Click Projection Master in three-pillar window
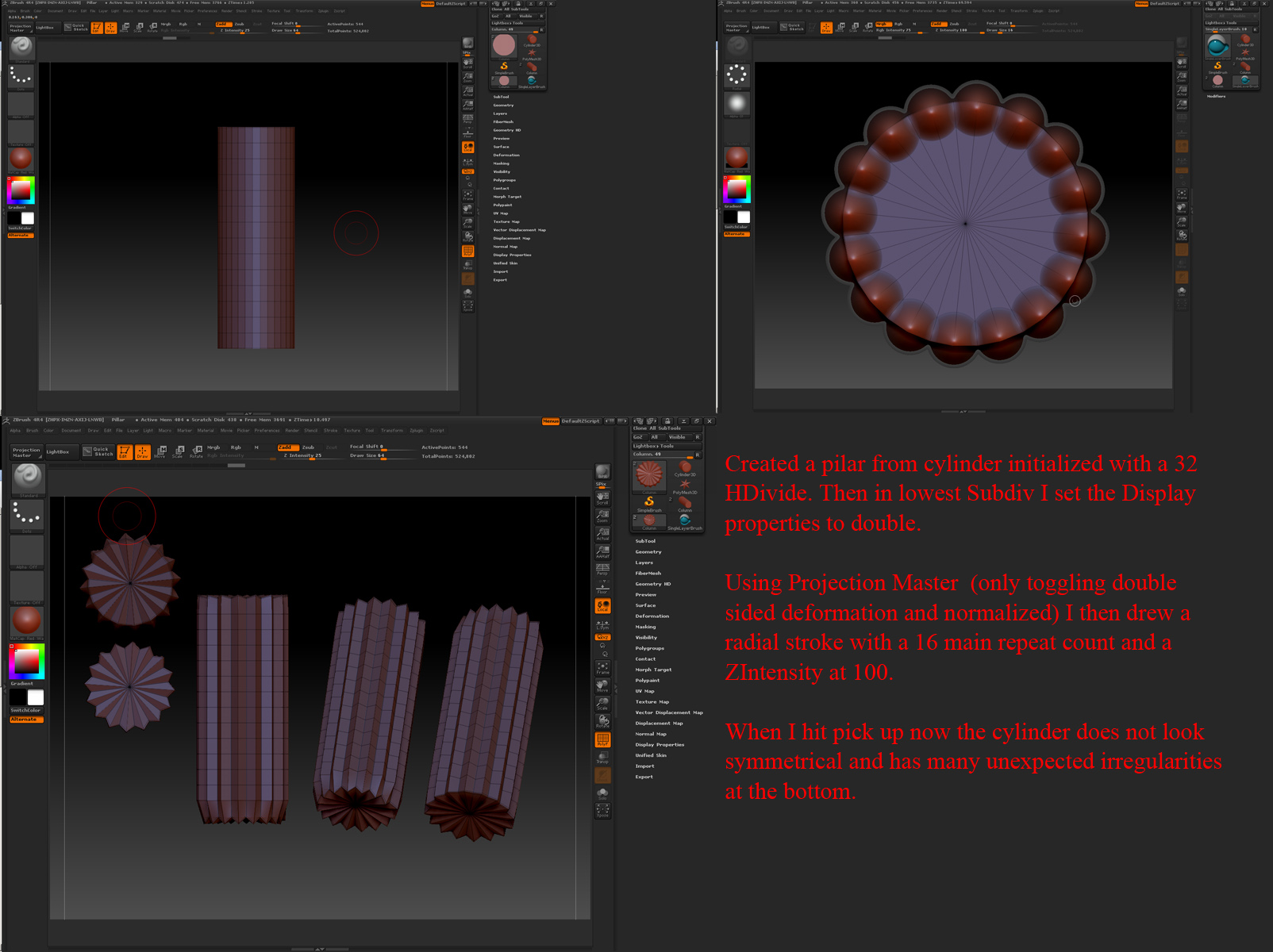The height and width of the screenshot is (952, 1273). point(26,452)
